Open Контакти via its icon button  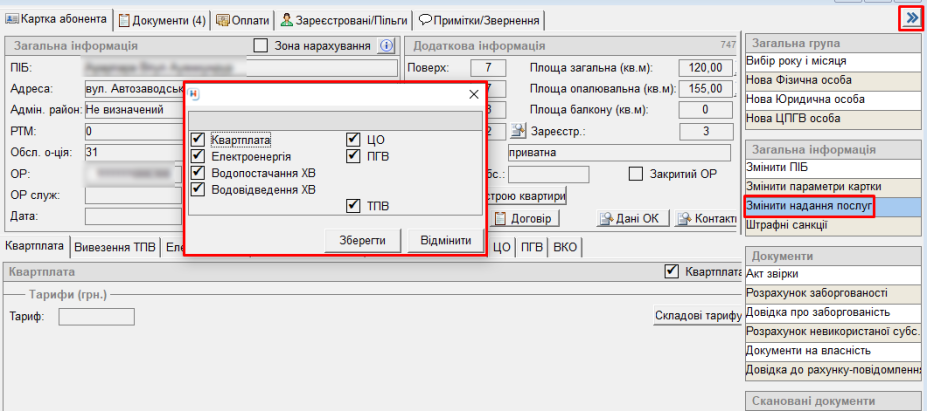point(685,219)
